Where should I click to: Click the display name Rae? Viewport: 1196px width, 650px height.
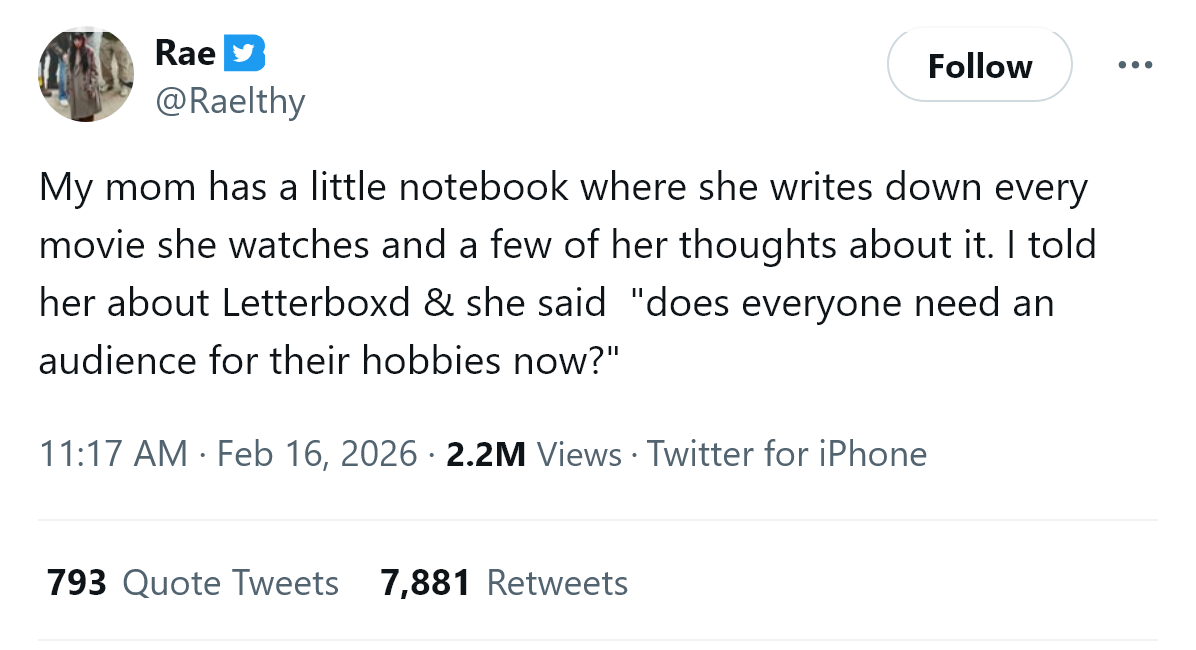click(185, 53)
